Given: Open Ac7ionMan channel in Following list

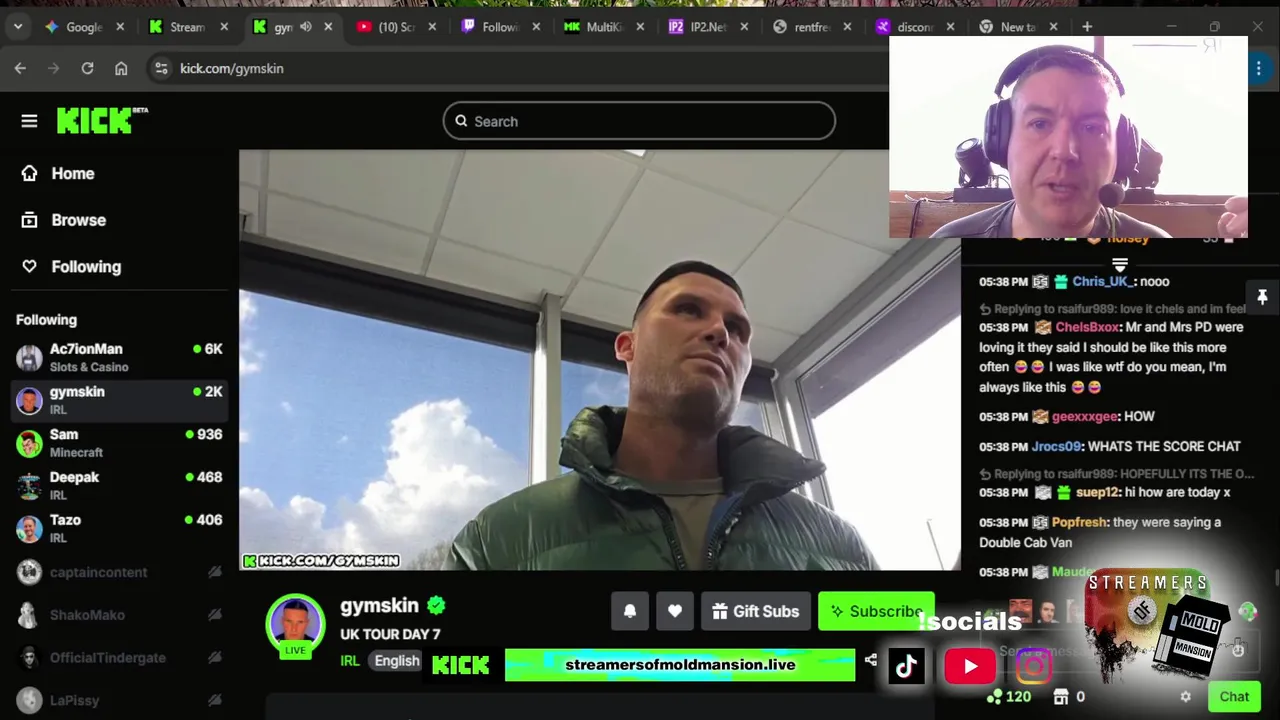Looking at the screenshot, I should [119, 357].
